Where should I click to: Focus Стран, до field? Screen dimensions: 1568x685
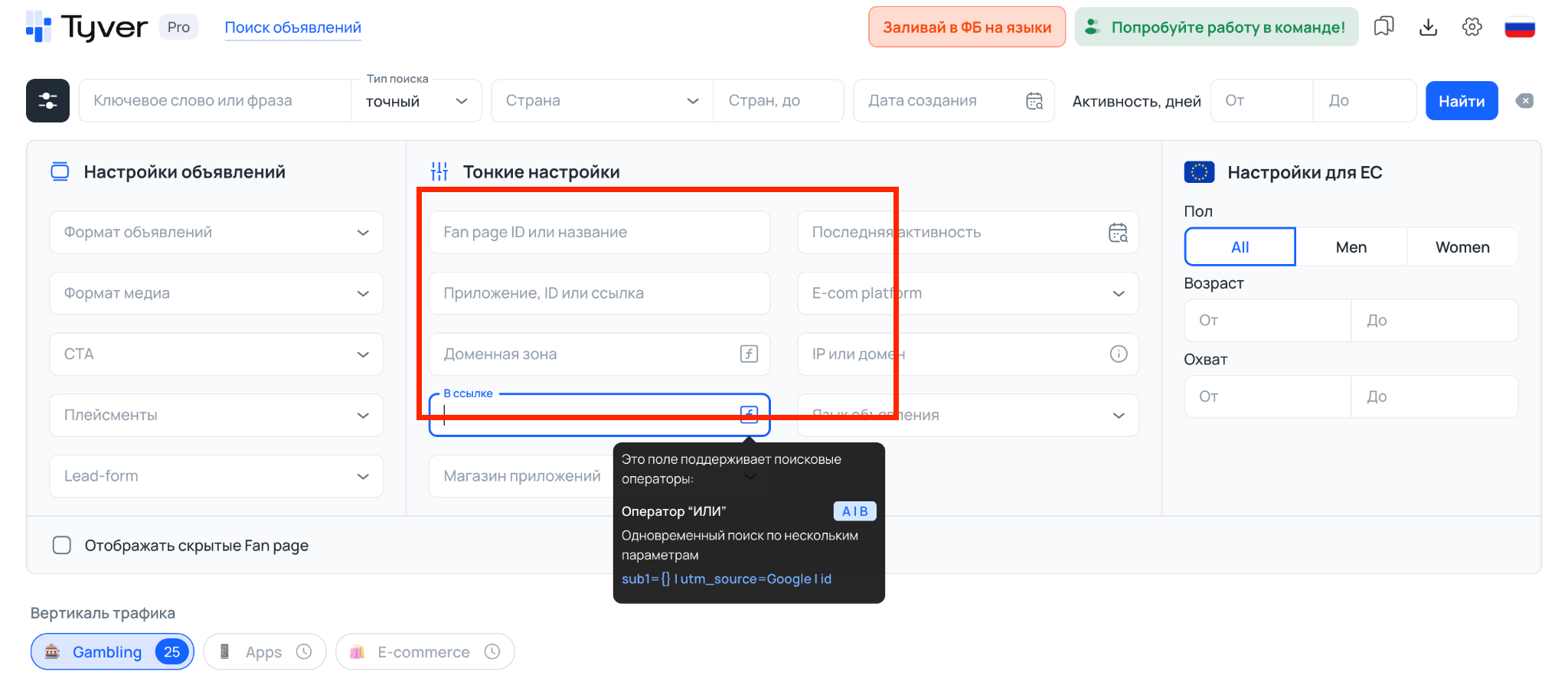778,101
